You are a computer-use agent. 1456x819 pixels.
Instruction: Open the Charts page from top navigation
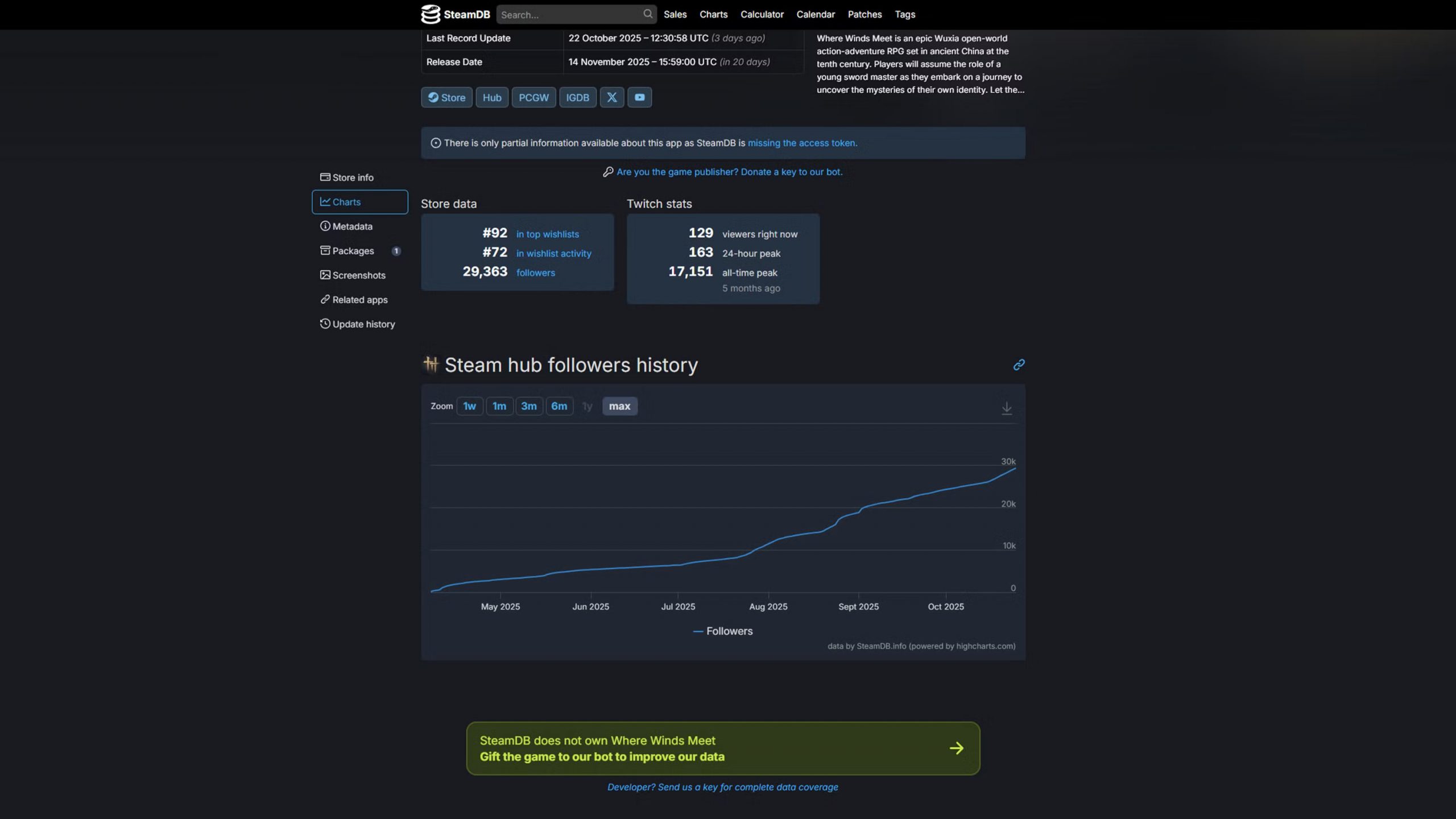tap(713, 14)
